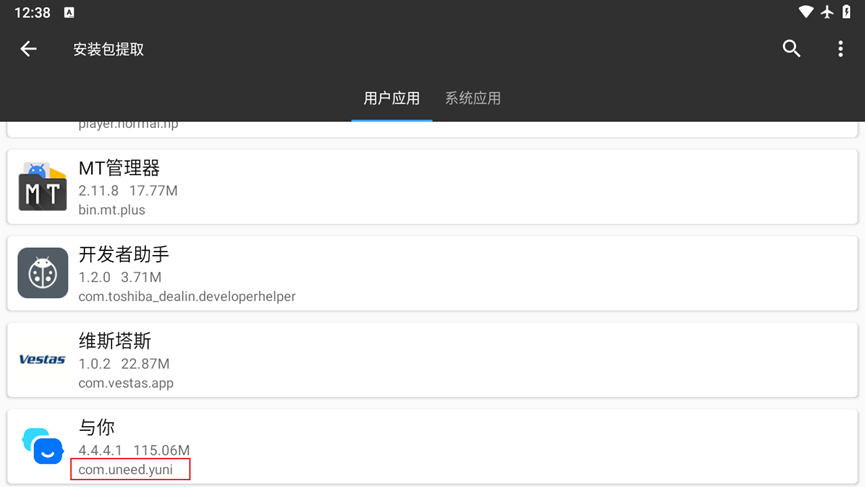Switch to the 系统应用 tab
Image resolution: width=865 pixels, height=487 pixels.
473,98
